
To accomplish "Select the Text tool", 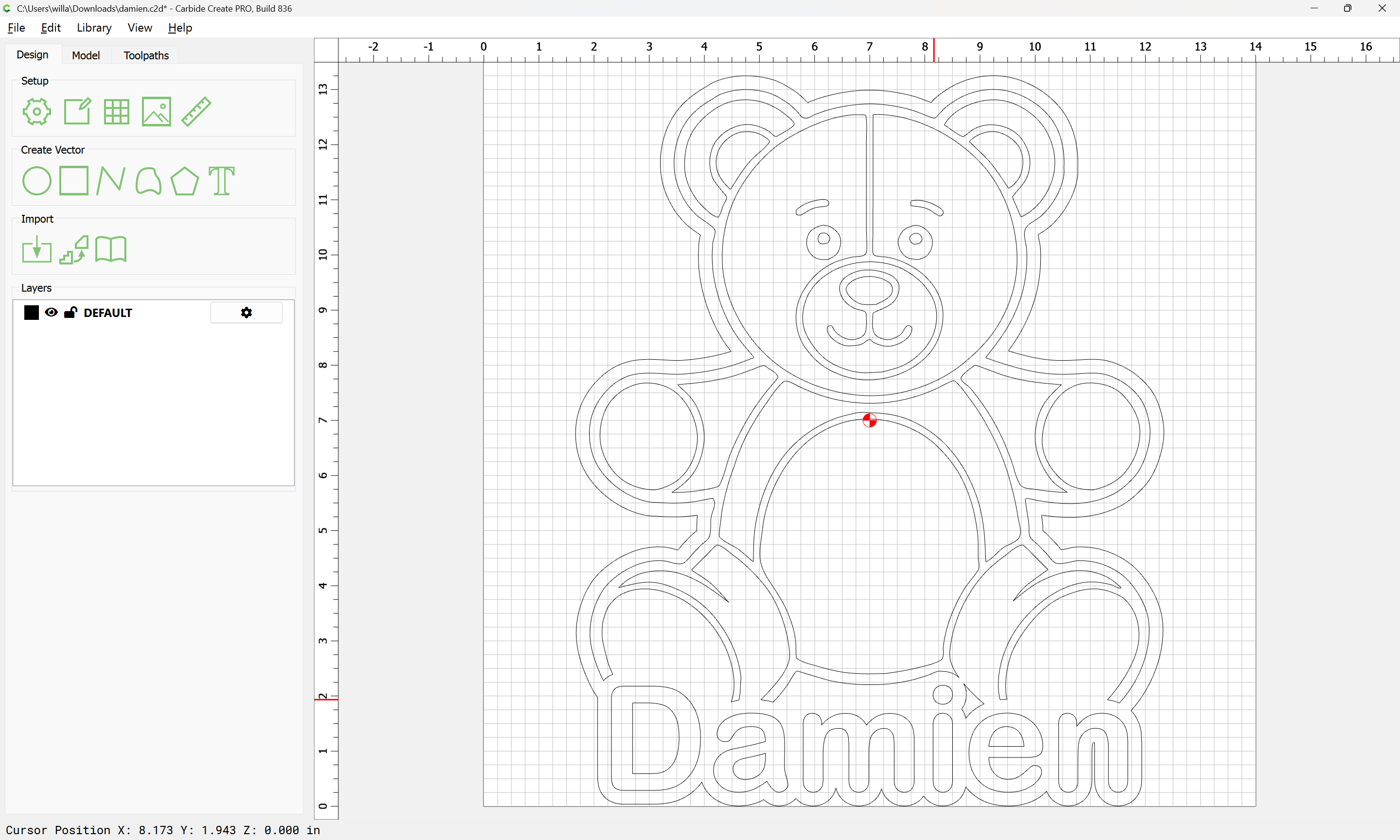I will [221, 181].
